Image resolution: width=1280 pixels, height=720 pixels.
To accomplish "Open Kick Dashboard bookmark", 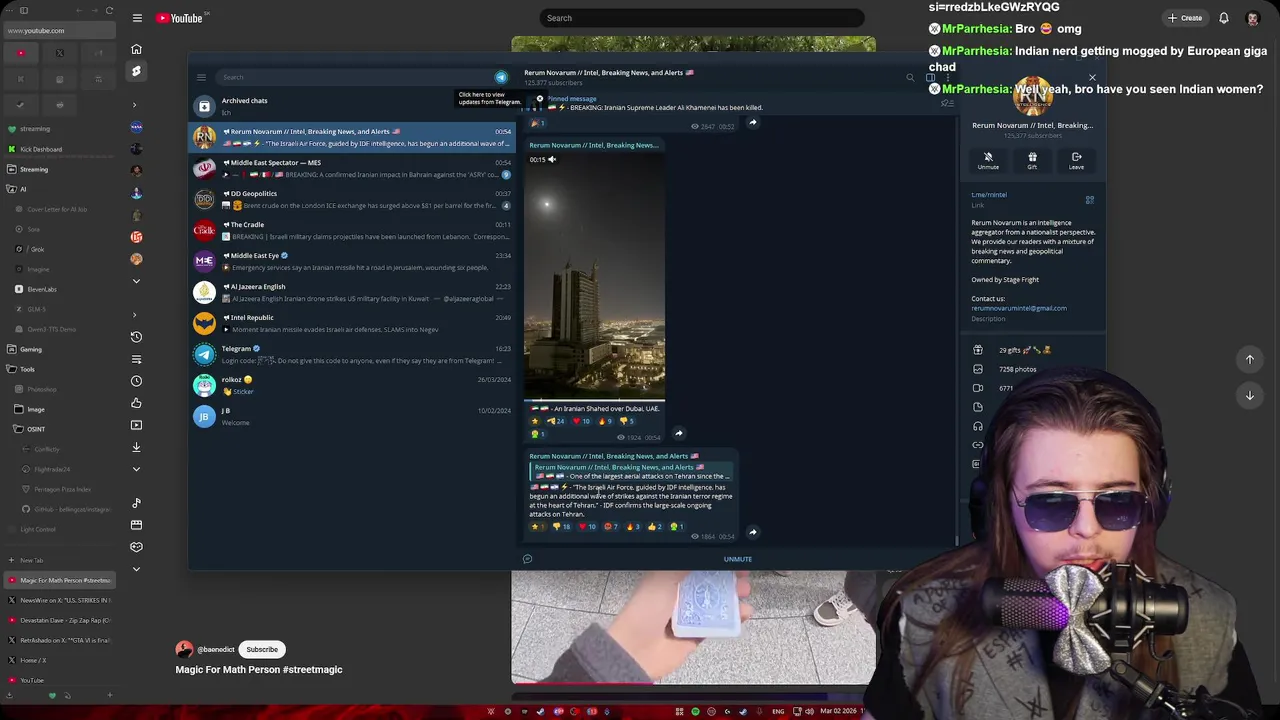I will [x=58, y=149].
